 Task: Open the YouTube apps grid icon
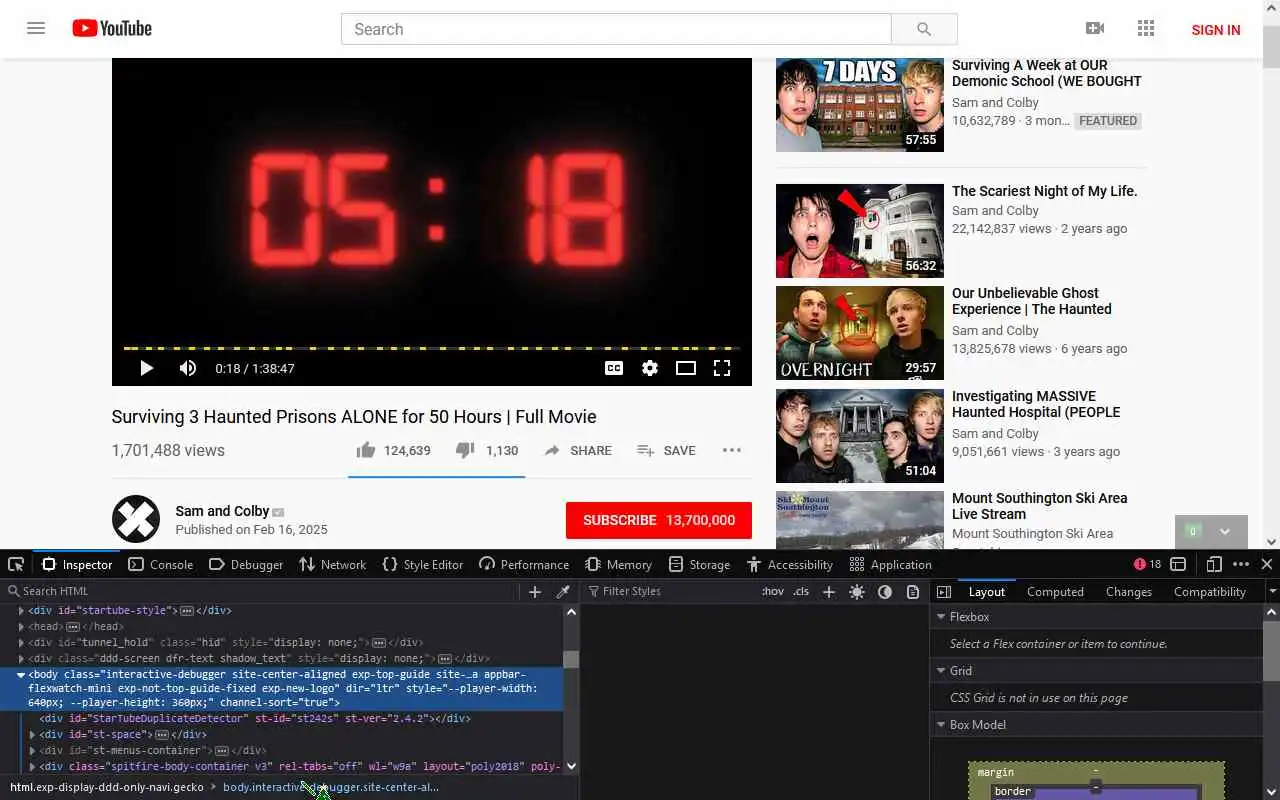1146,29
